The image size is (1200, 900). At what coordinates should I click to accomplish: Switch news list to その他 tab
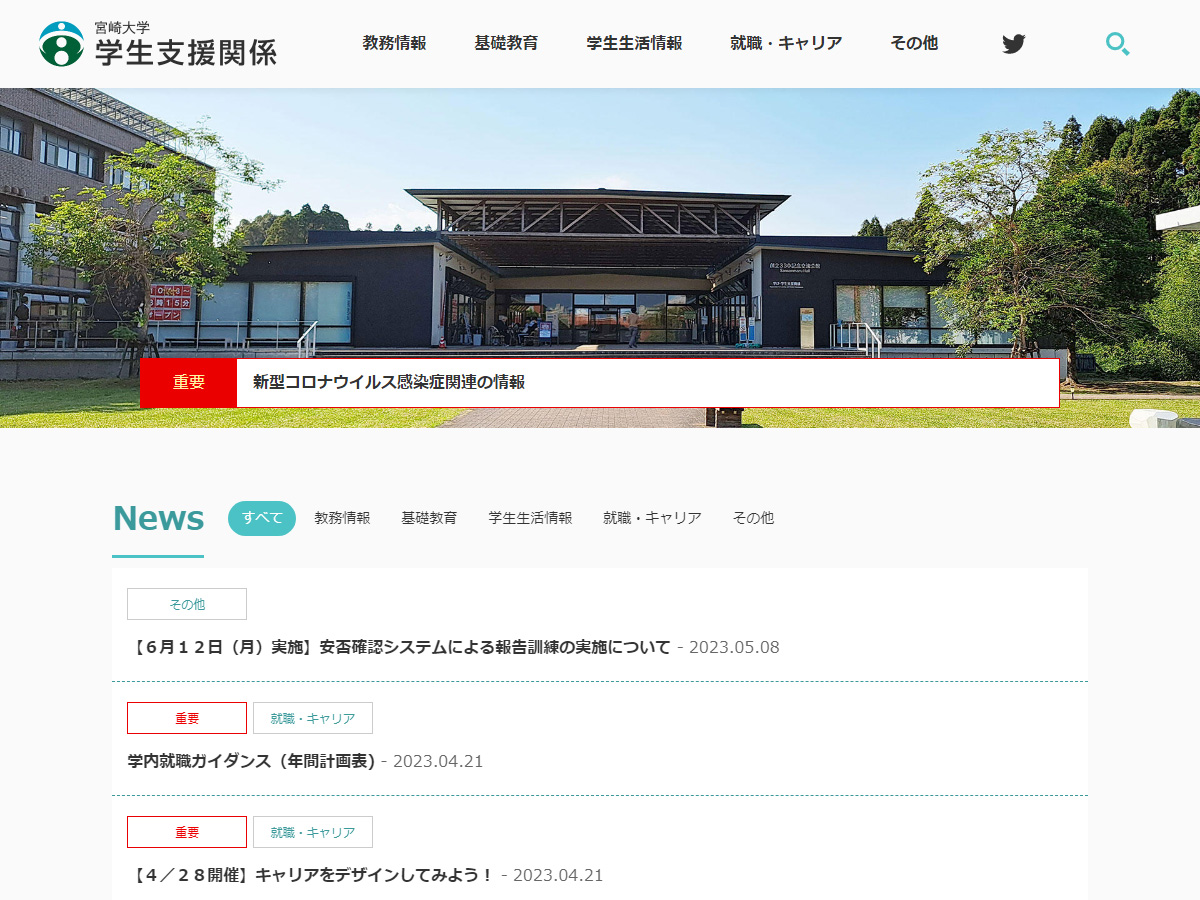[753, 518]
